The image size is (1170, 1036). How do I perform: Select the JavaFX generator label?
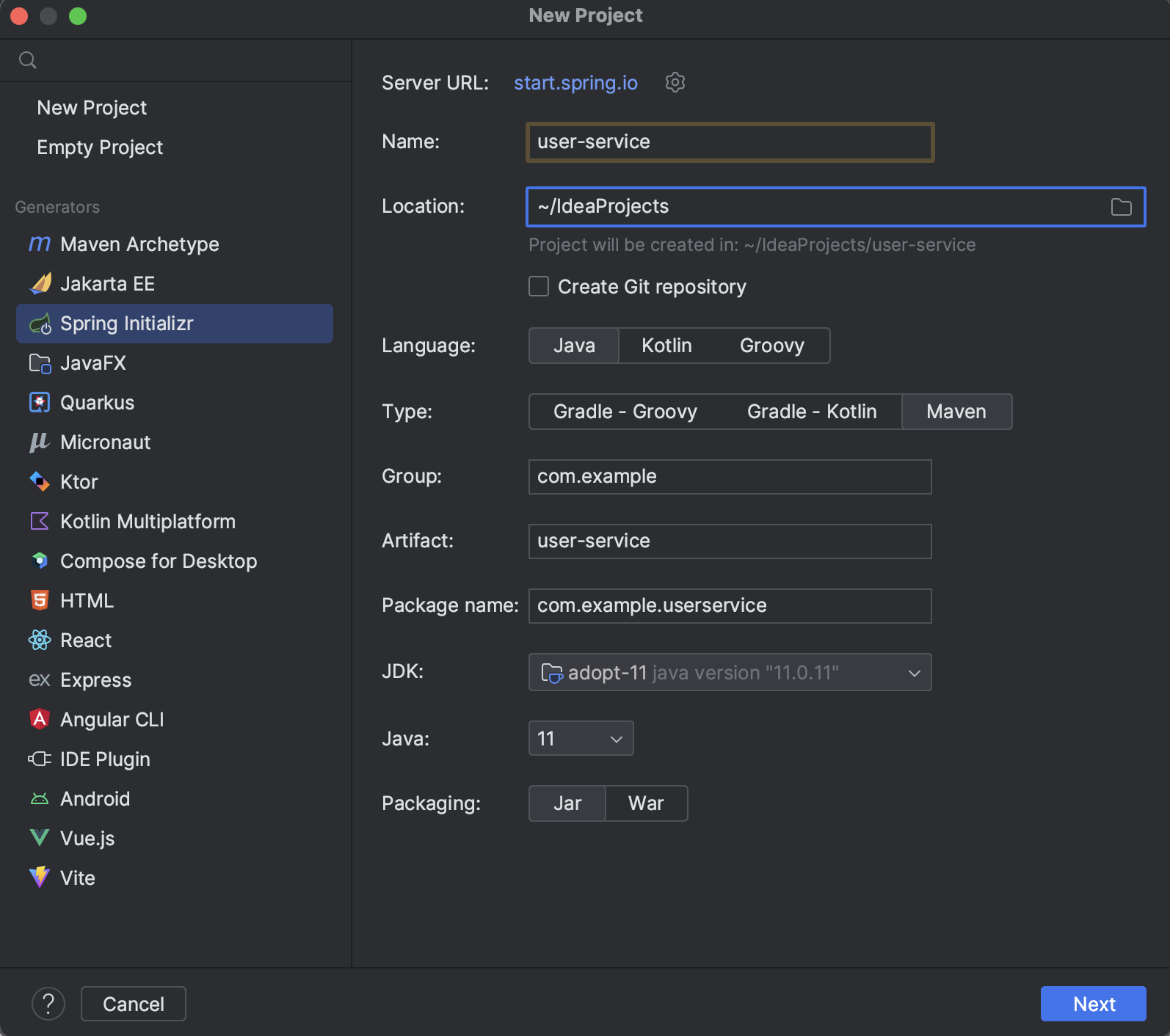tap(93, 363)
